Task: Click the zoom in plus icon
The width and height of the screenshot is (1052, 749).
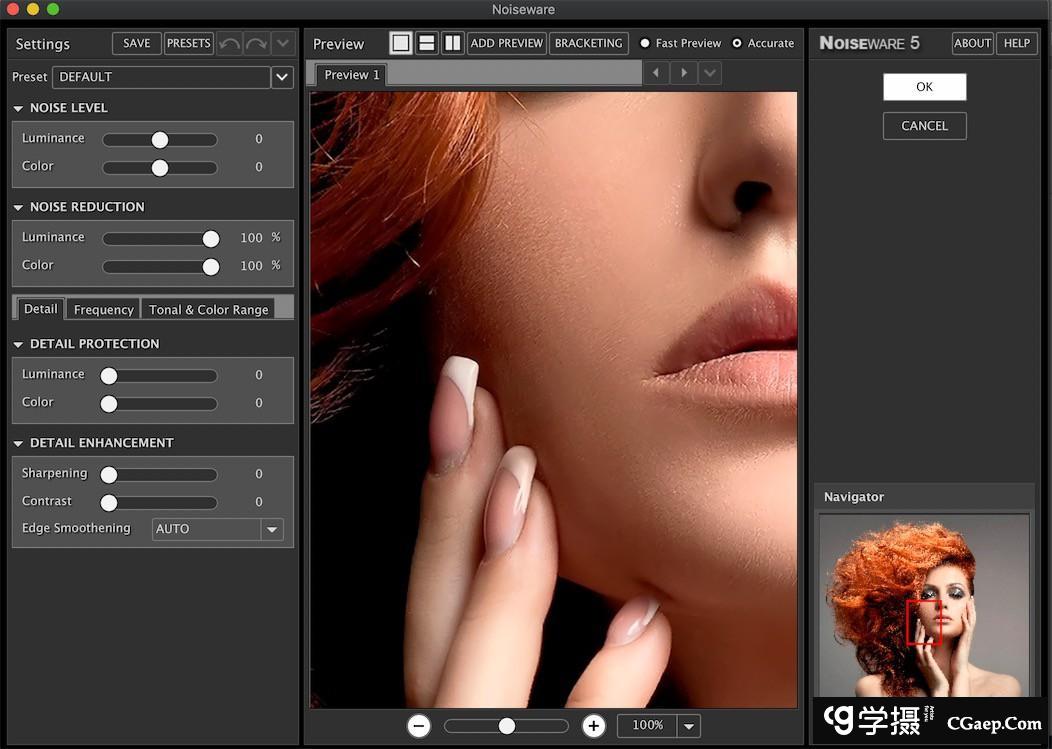Action: pyautogui.click(x=594, y=726)
